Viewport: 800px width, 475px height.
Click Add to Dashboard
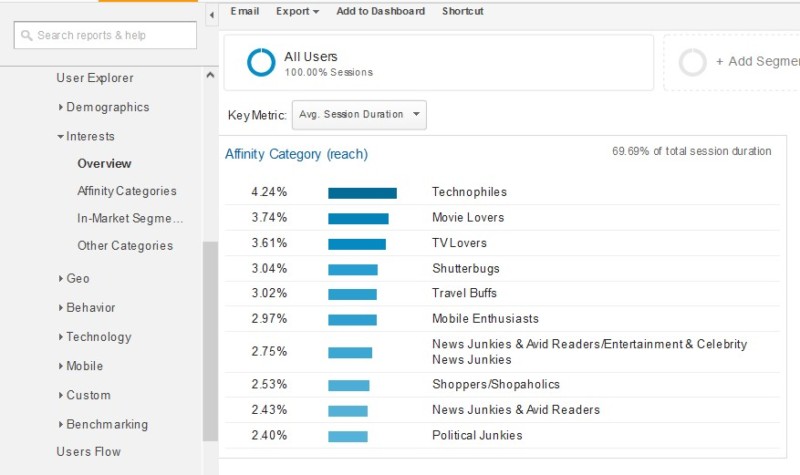point(380,11)
